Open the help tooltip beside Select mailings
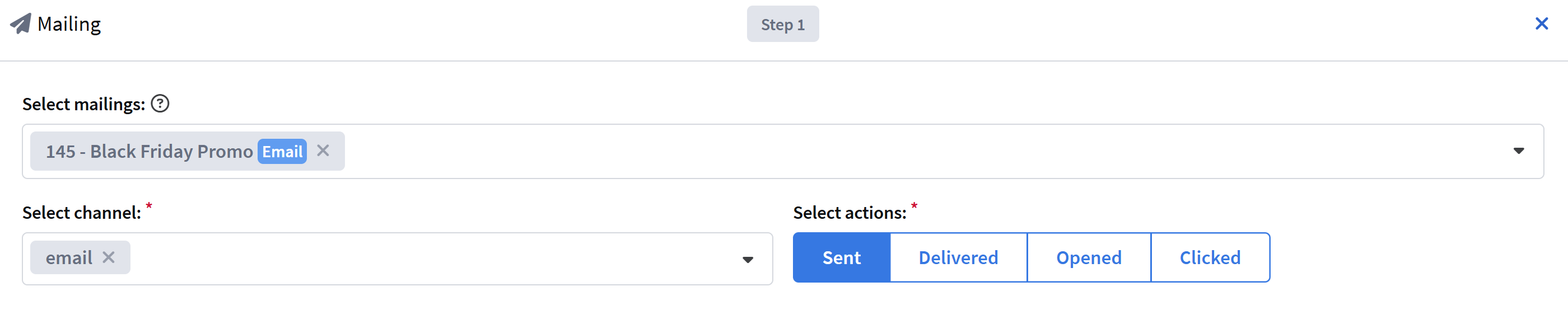This screenshot has height=310, width=1568. 160,104
